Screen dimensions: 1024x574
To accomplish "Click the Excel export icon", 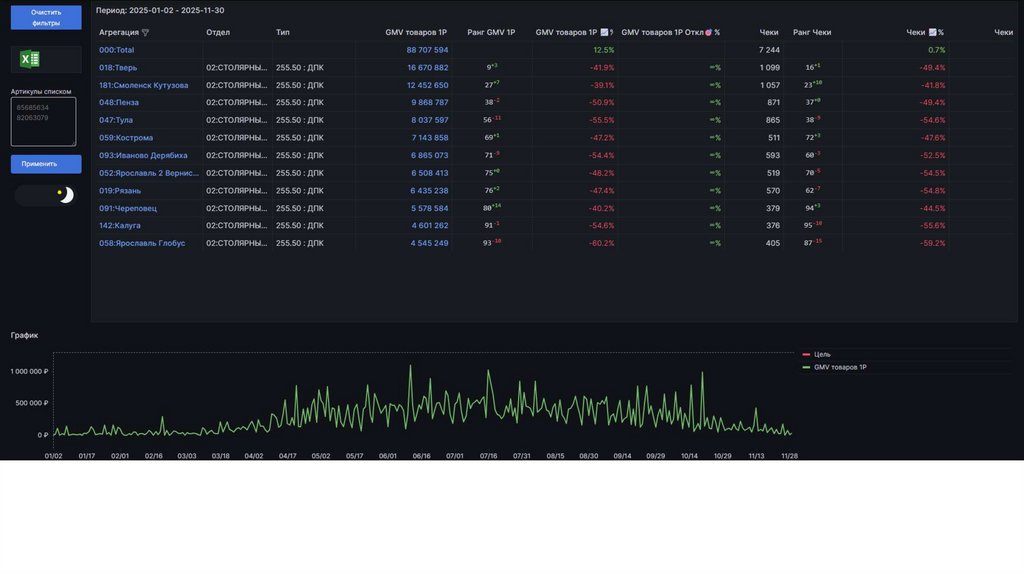I will pyautogui.click(x=31, y=60).
